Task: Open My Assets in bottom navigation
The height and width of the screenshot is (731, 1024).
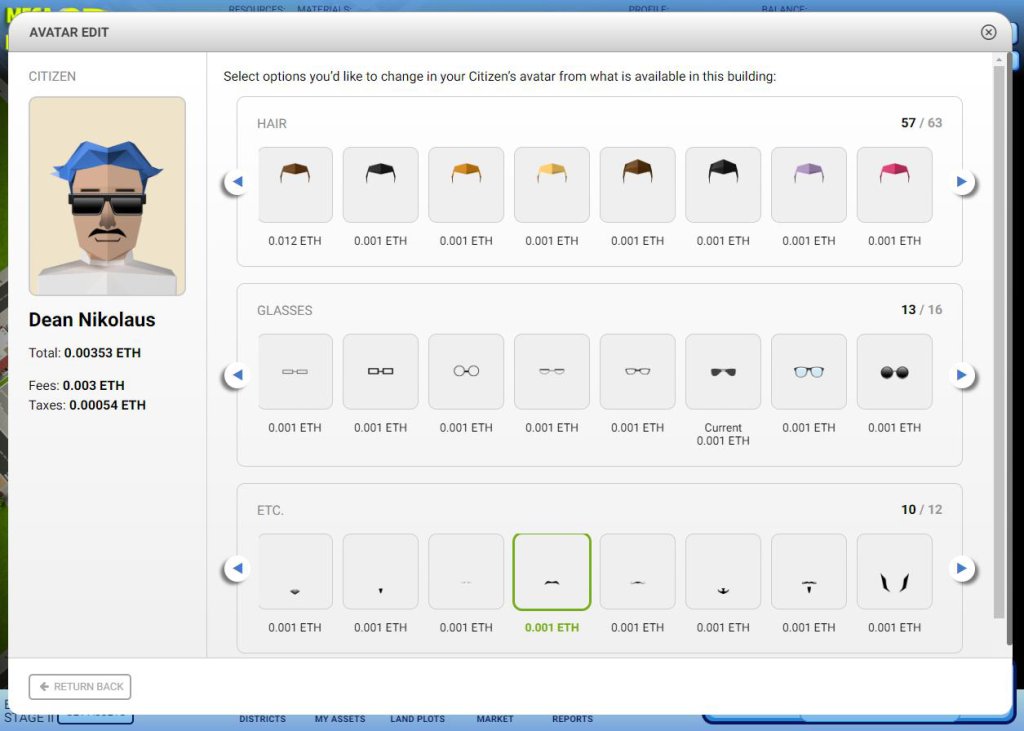Action: [340, 719]
